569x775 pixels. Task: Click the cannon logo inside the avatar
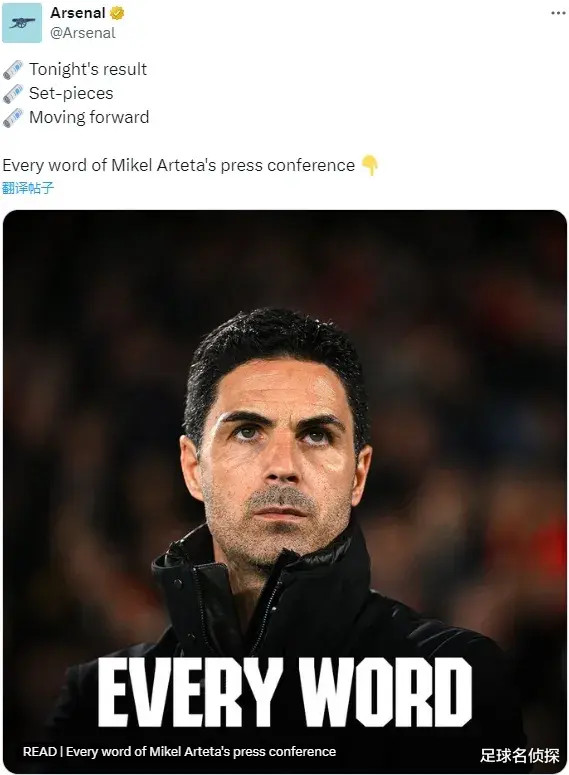coord(22,23)
